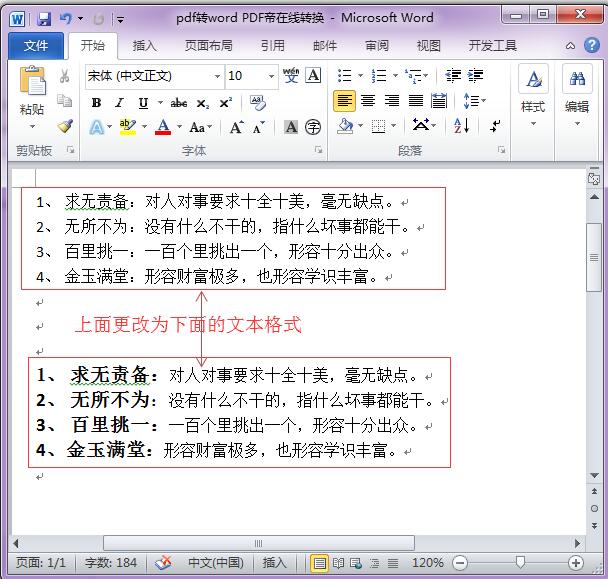Click the horizontal scrollbar thumb
The width and height of the screenshot is (608, 579).
[x=259, y=543]
